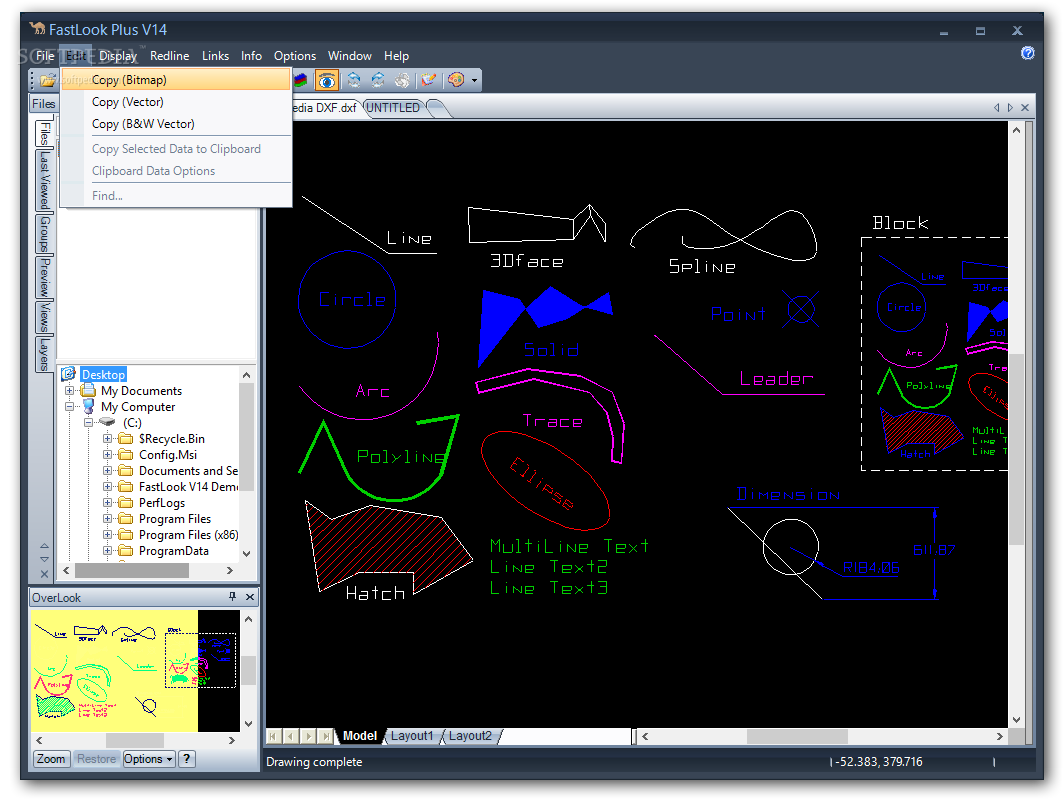Image resolution: width=1064 pixels, height=800 pixels.
Task: Collapse the (C:) drive node
Action: point(88,423)
